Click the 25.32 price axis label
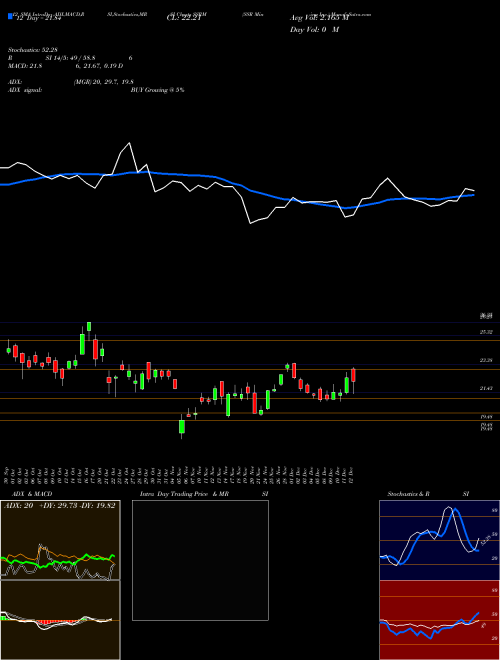 tap(487, 332)
